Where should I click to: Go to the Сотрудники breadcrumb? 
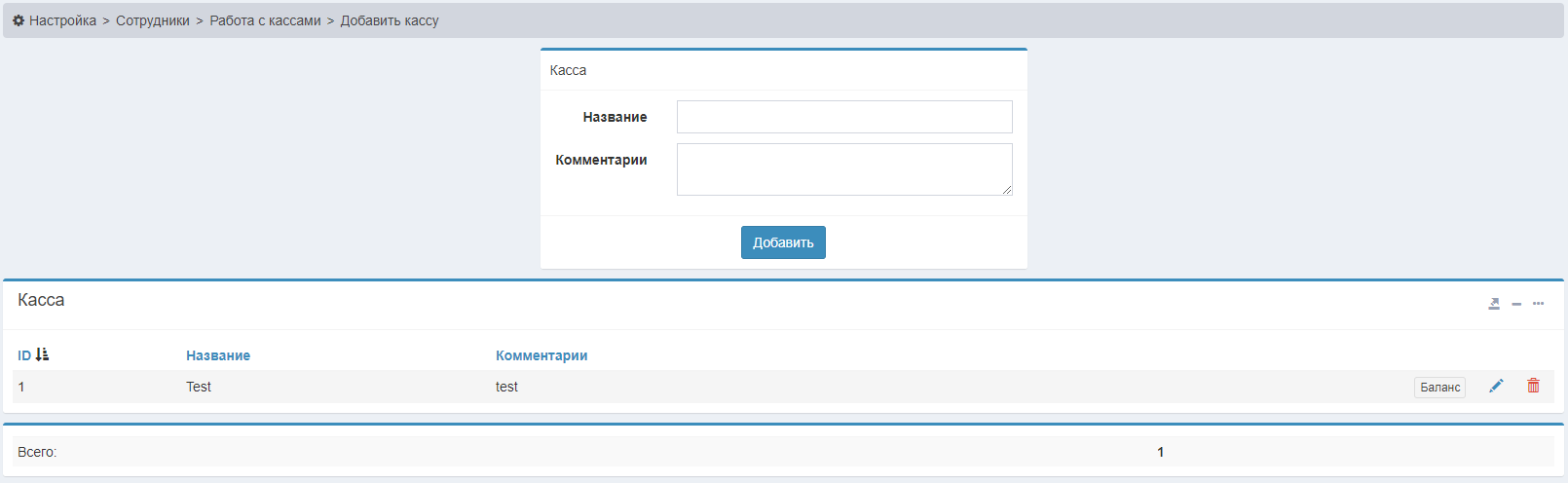[153, 20]
